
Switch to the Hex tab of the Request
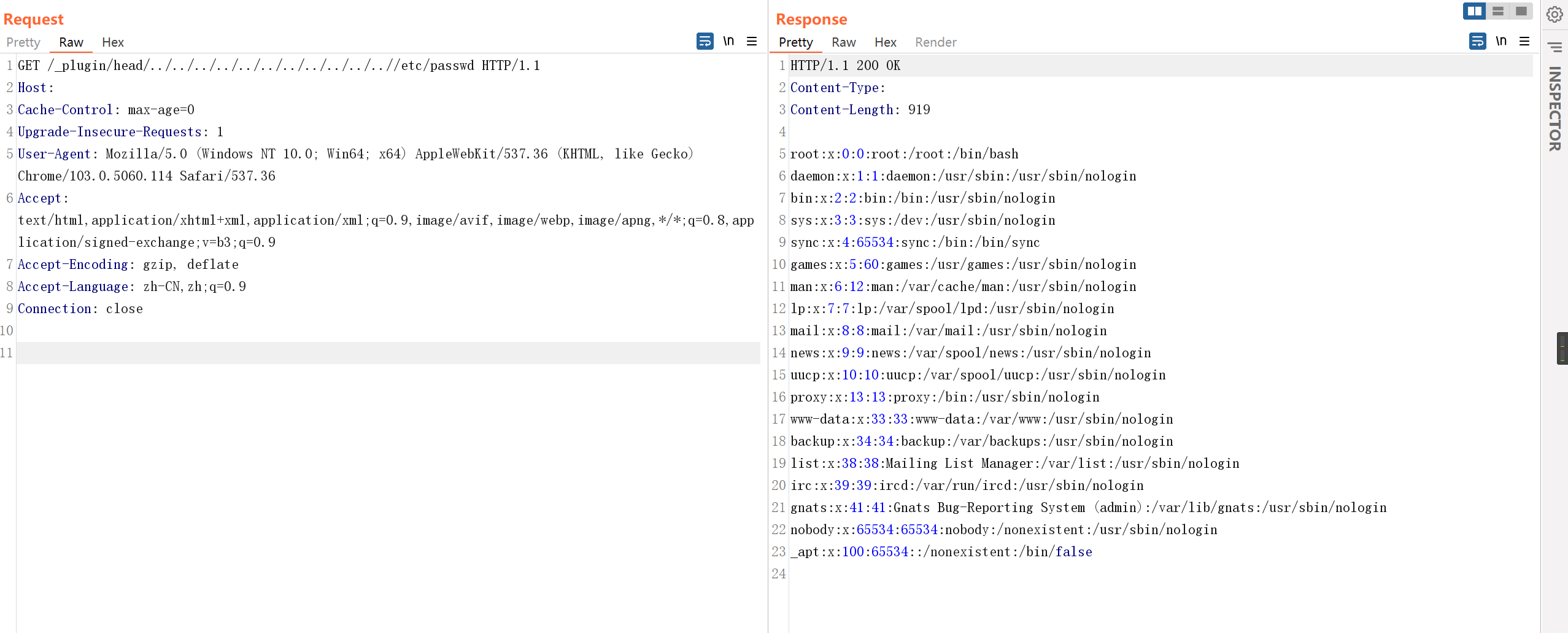pos(112,42)
